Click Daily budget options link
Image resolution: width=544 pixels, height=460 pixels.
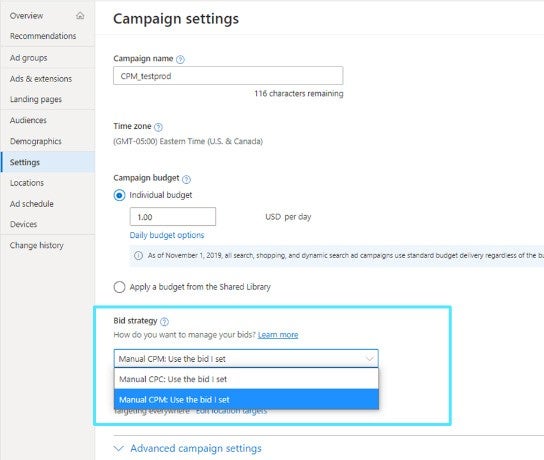[x=167, y=235]
